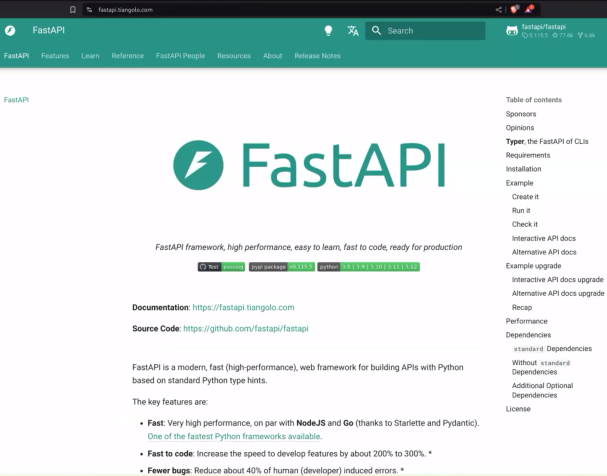Go to Alternative API docs subsection
Viewport: 607px width, 476px height.
click(544, 252)
